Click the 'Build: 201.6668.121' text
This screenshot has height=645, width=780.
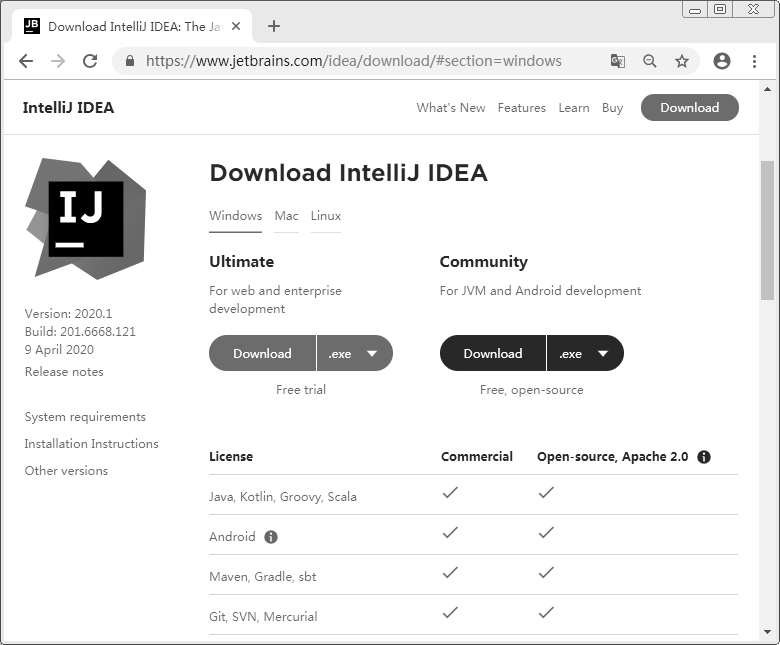(80, 331)
